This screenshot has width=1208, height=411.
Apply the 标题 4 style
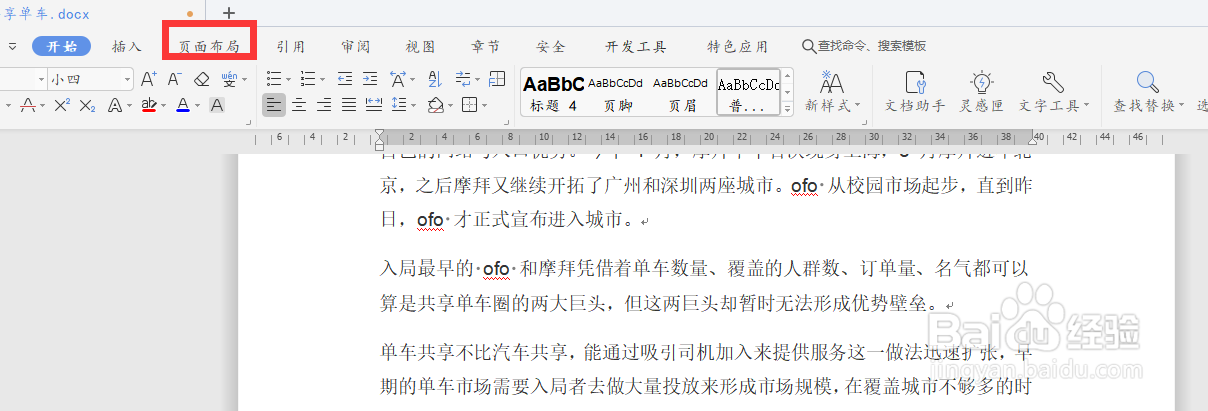click(x=554, y=93)
